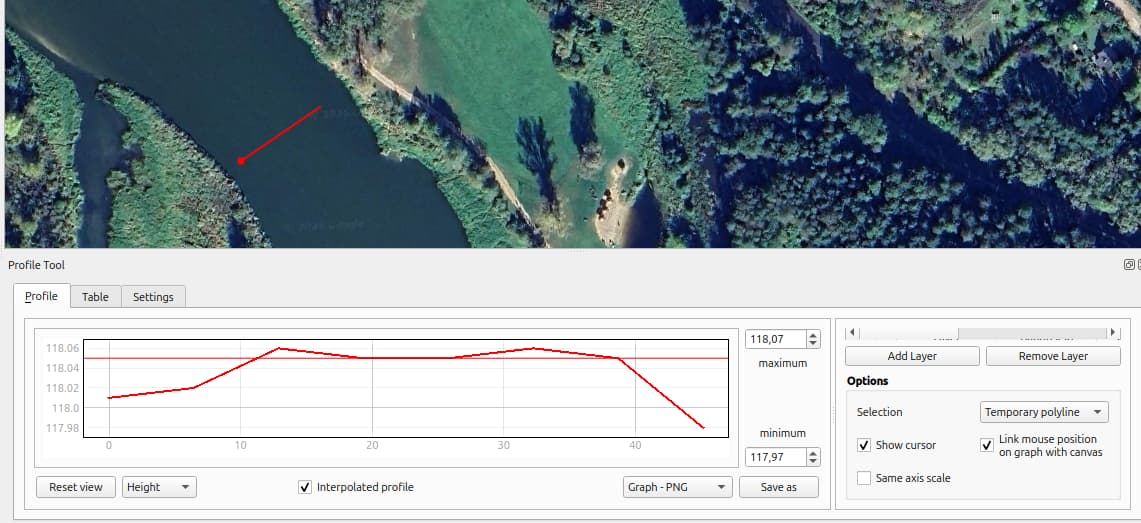Viewport: 1141px width, 523px height.
Task: Switch to the Table tab
Action: (x=95, y=297)
